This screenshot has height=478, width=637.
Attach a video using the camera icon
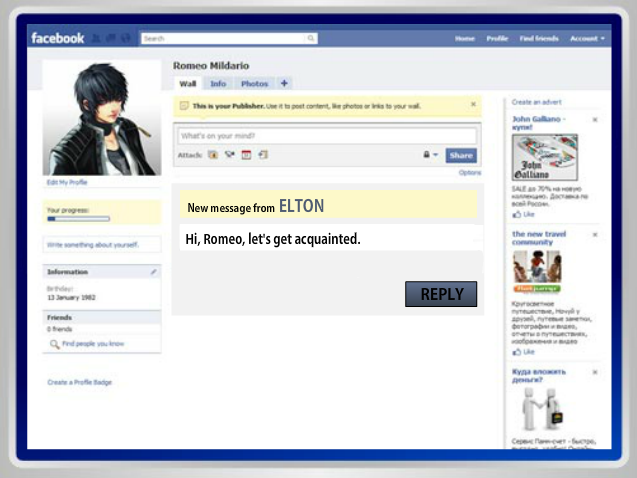click(230, 154)
